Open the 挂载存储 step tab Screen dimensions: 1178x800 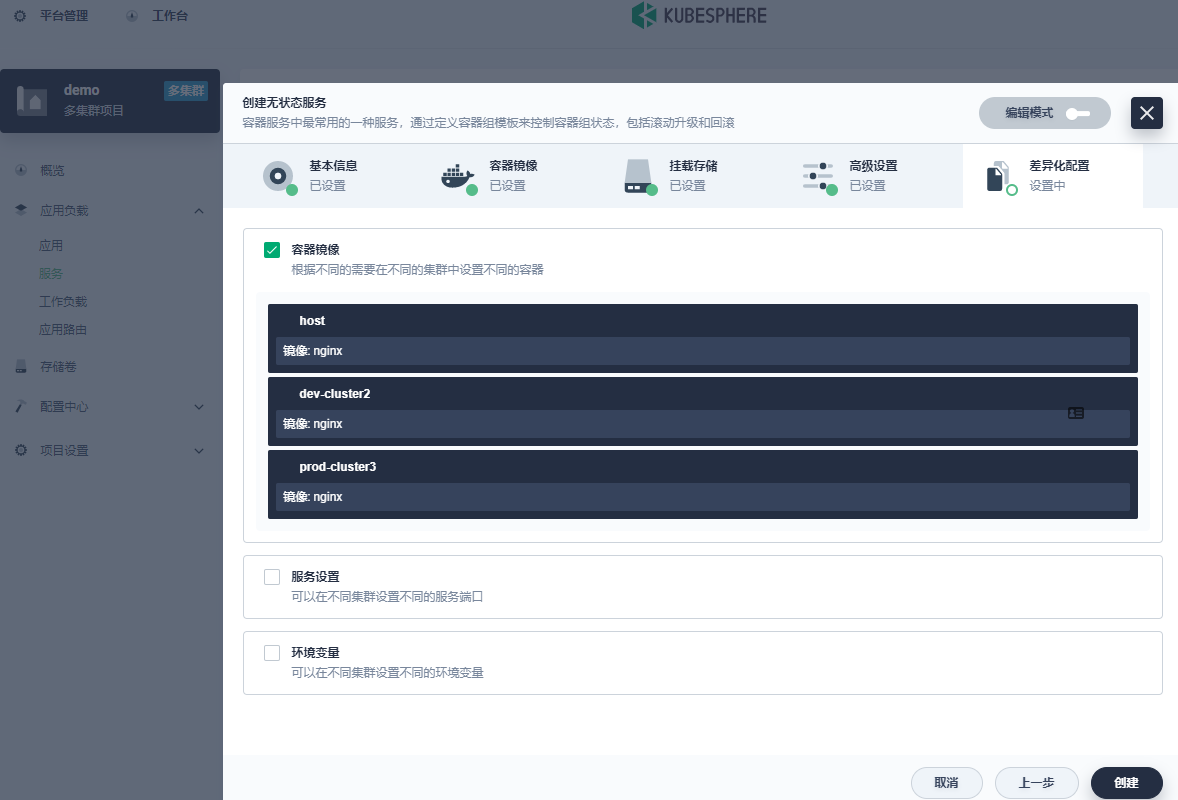click(x=692, y=176)
